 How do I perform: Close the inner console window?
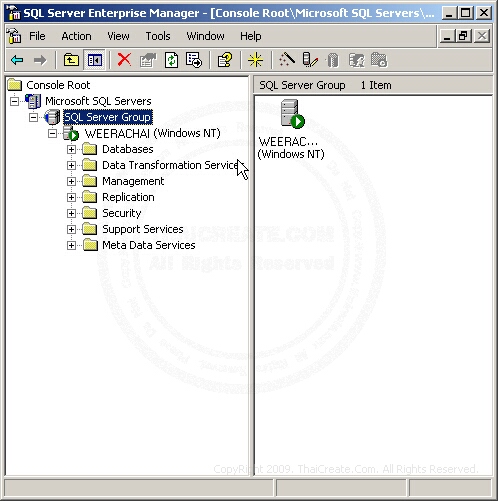(482, 36)
